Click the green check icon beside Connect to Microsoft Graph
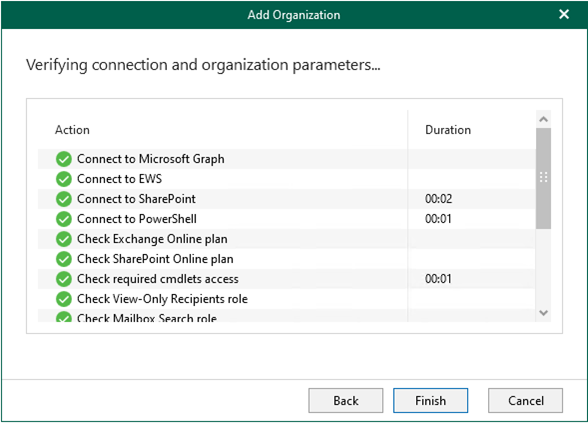Viewport: 588px width, 425px height. pyautogui.click(x=64, y=159)
